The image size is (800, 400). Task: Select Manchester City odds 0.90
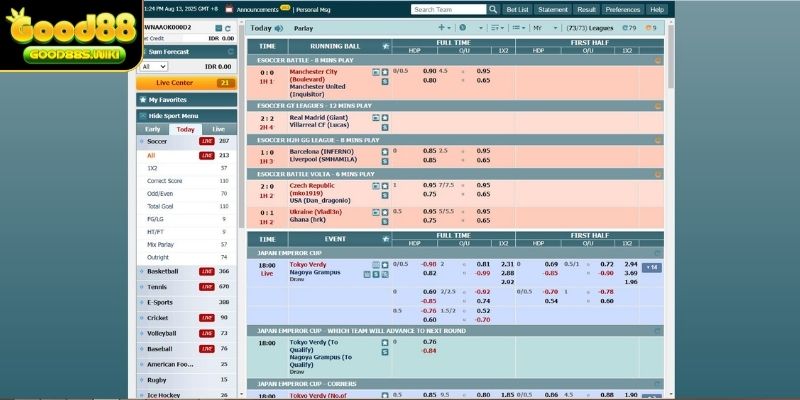(429, 71)
